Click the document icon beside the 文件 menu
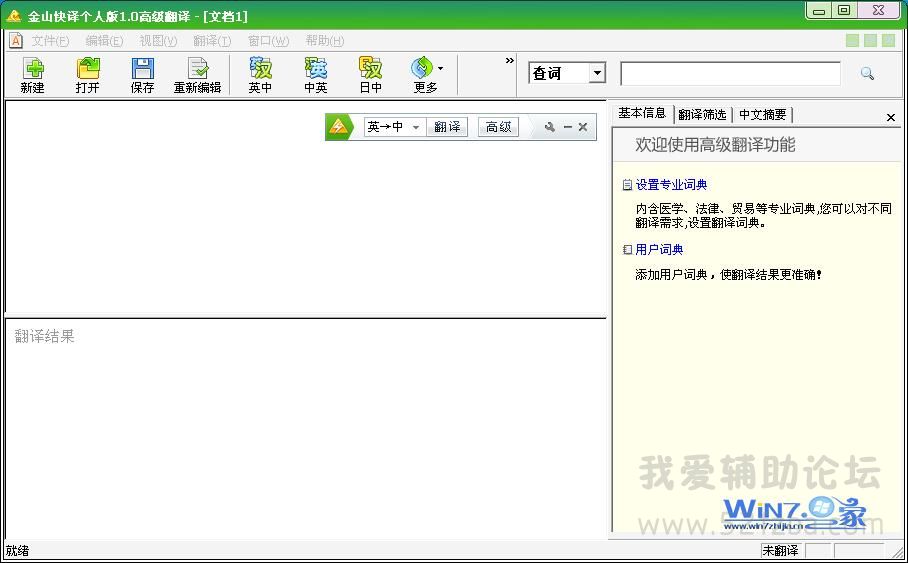 (16, 41)
